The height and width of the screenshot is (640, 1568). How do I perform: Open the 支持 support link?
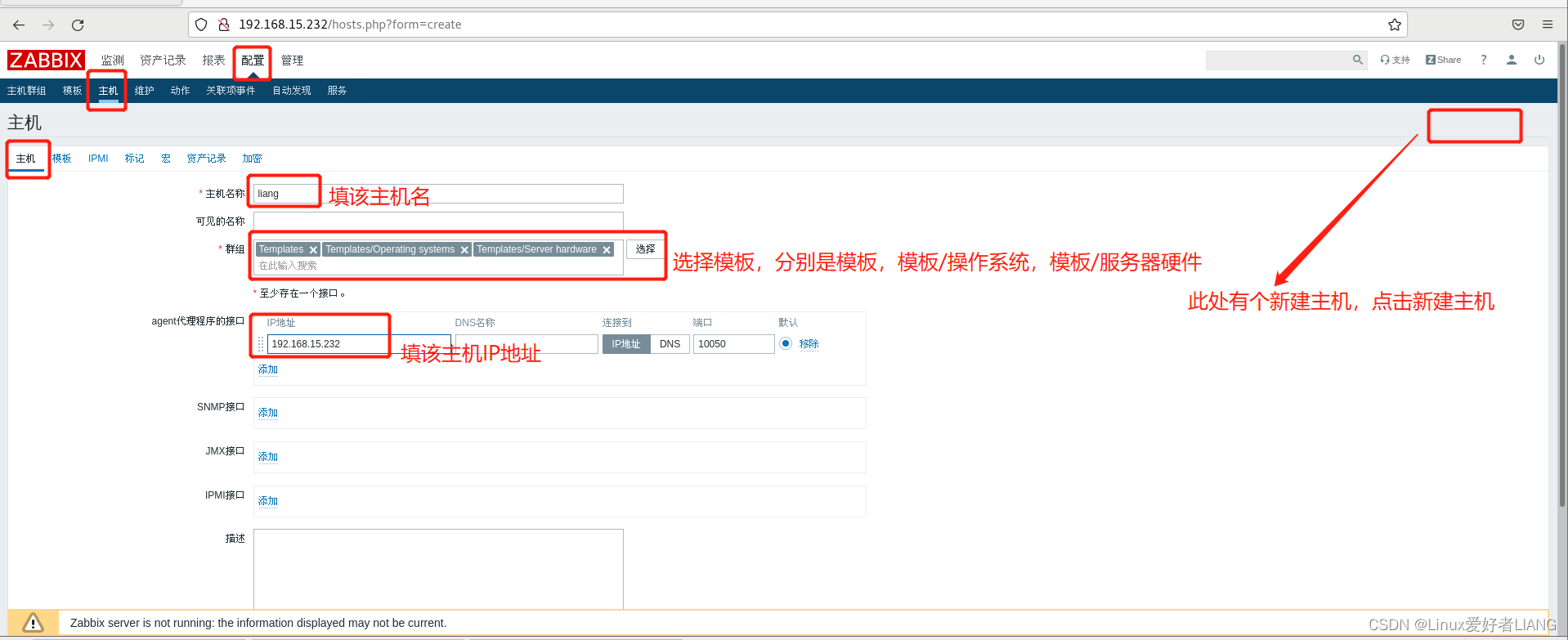tap(1396, 60)
